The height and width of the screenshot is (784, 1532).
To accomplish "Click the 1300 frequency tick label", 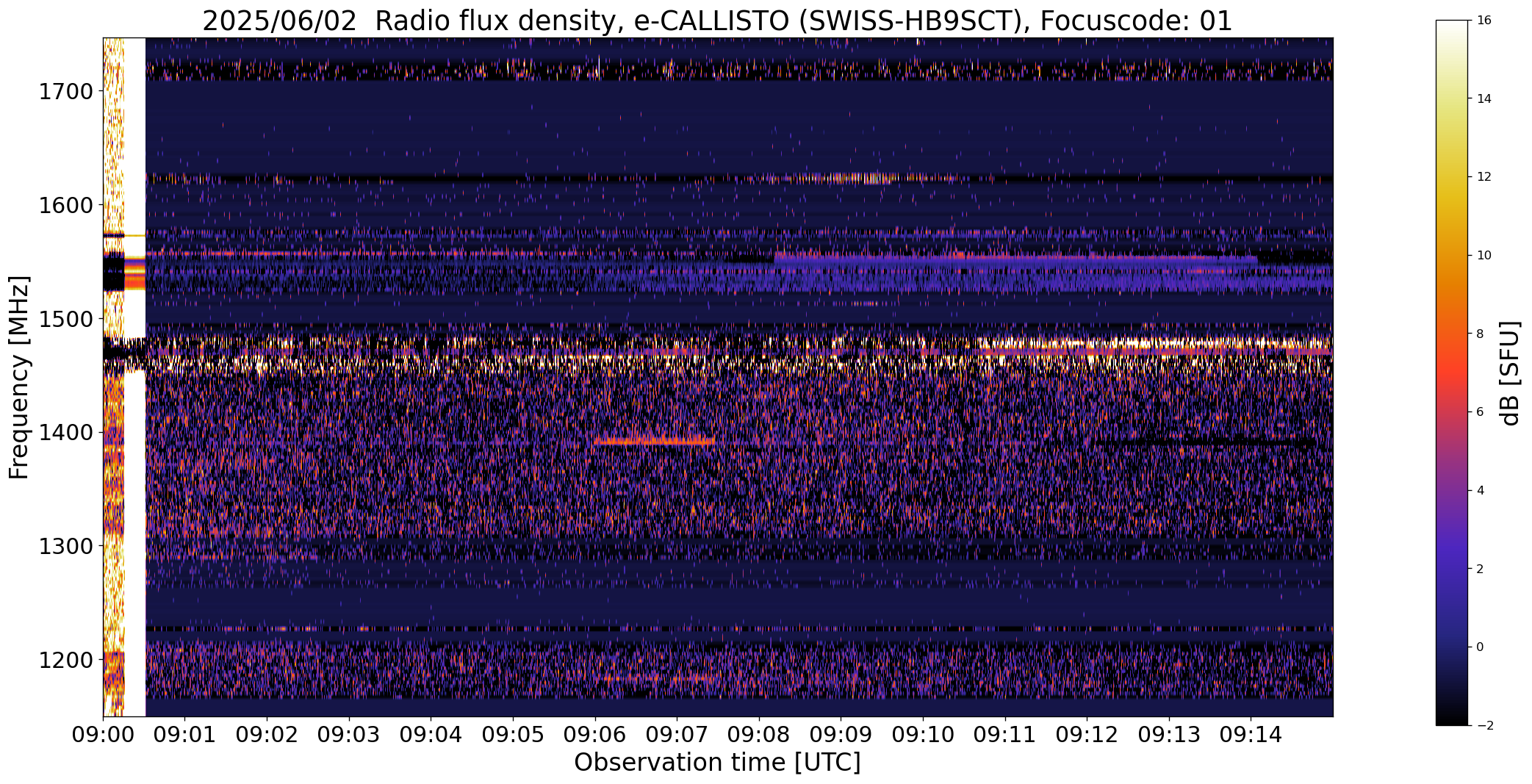I will click(65, 547).
